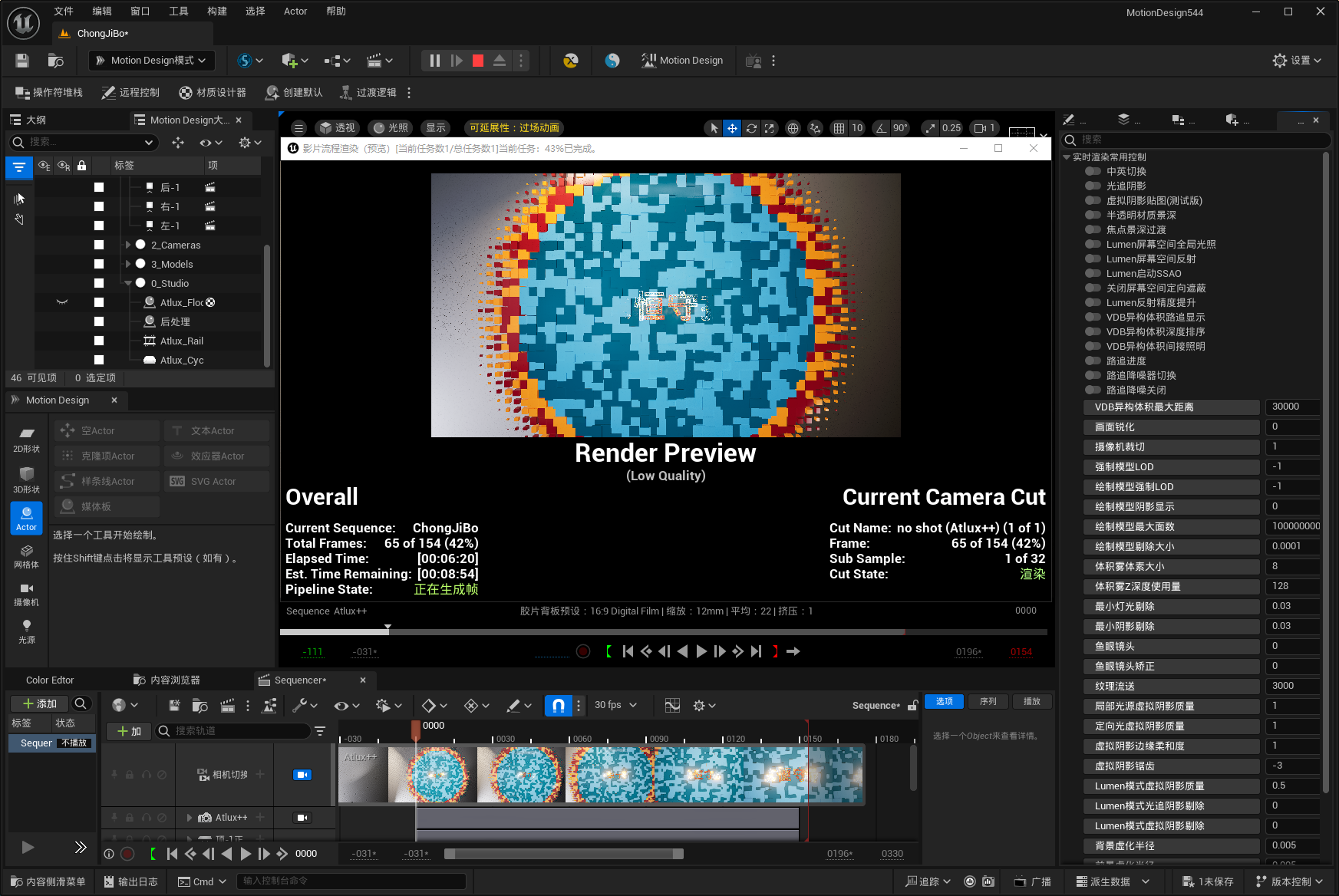Open the 构建 menu
The height and width of the screenshot is (896, 1339).
217,12
